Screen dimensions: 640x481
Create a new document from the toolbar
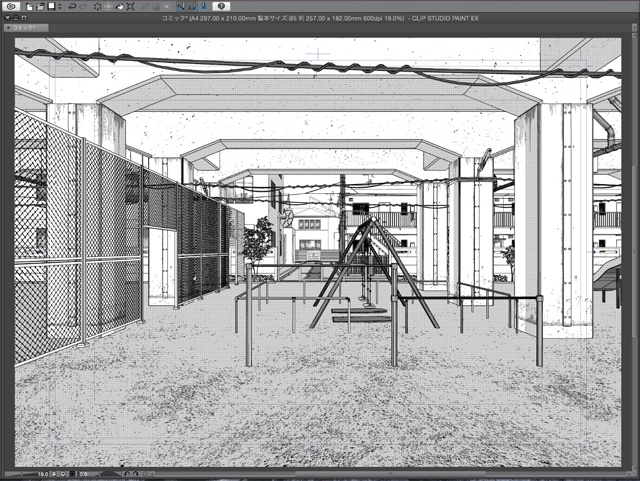[29, 6]
